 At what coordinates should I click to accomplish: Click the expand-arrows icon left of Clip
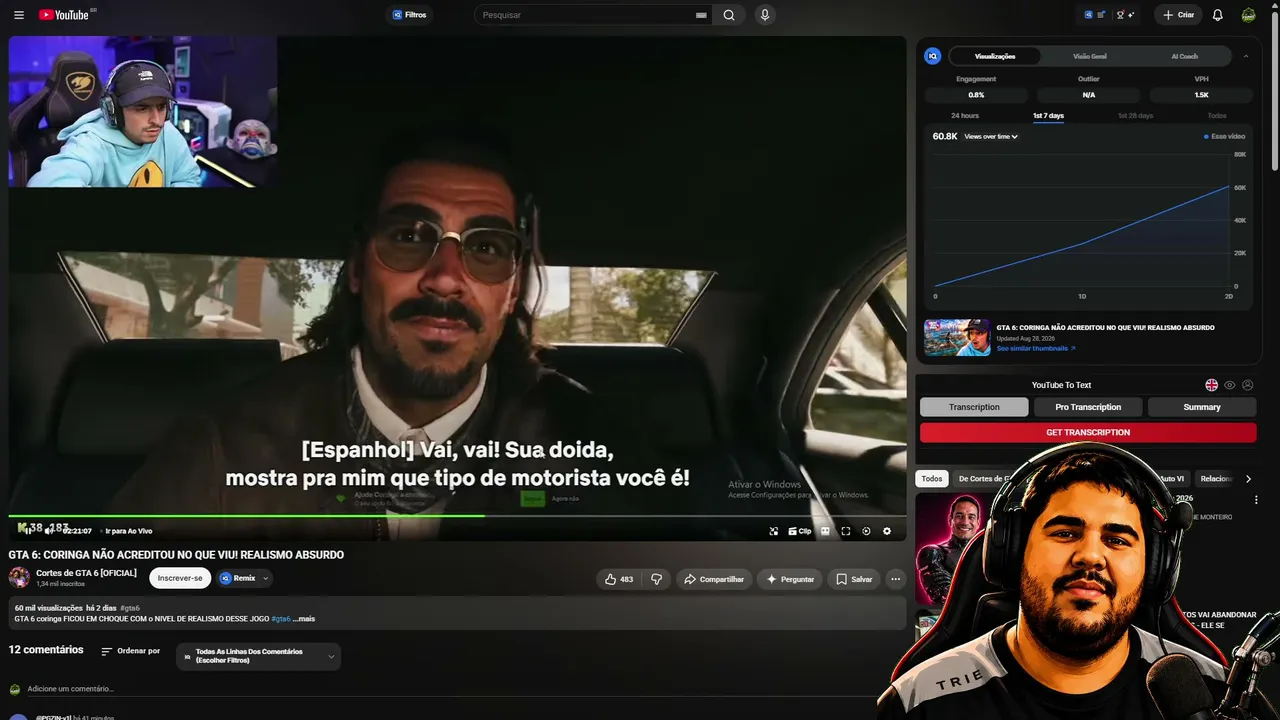point(774,531)
